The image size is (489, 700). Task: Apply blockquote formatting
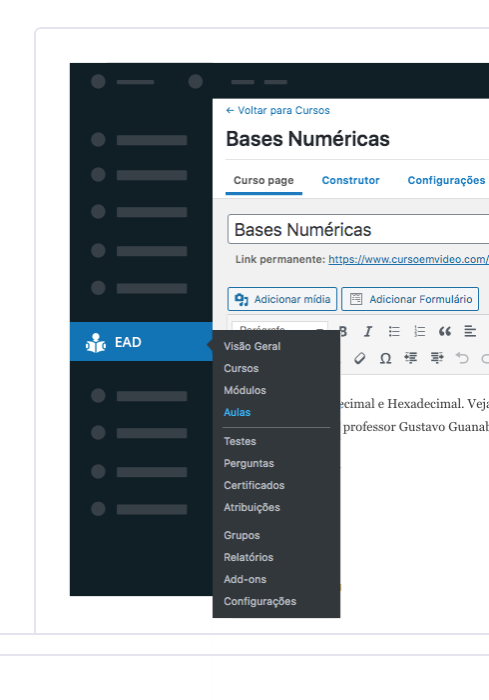coord(445,331)
